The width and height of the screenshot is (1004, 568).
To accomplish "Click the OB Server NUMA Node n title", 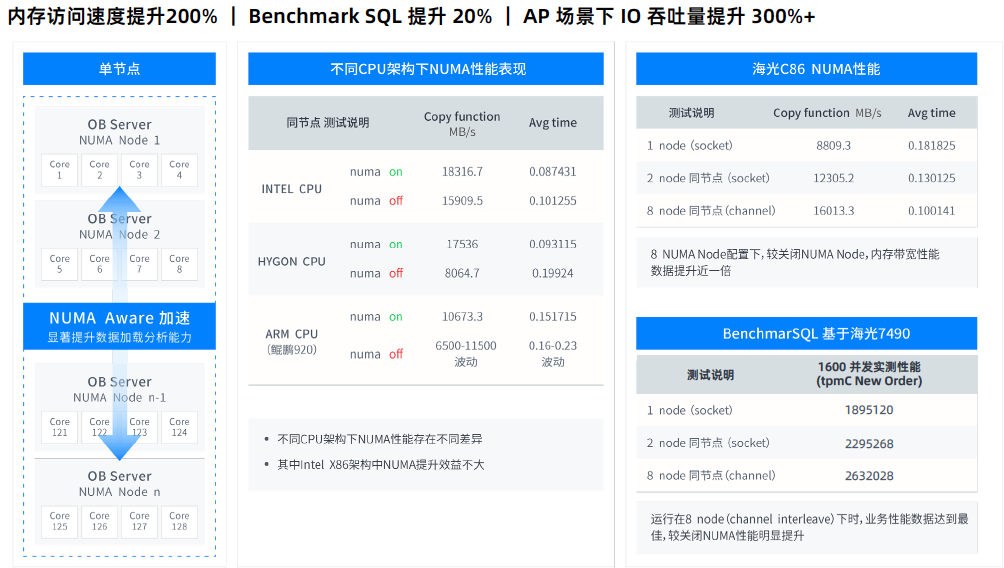I will [x=120, y=483].
